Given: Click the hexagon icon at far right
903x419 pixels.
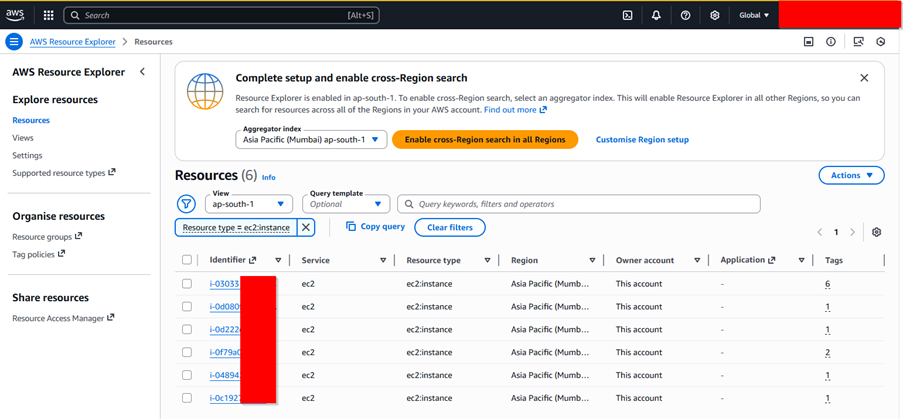Looking at the screenshot, I should (x=881, y=42).
